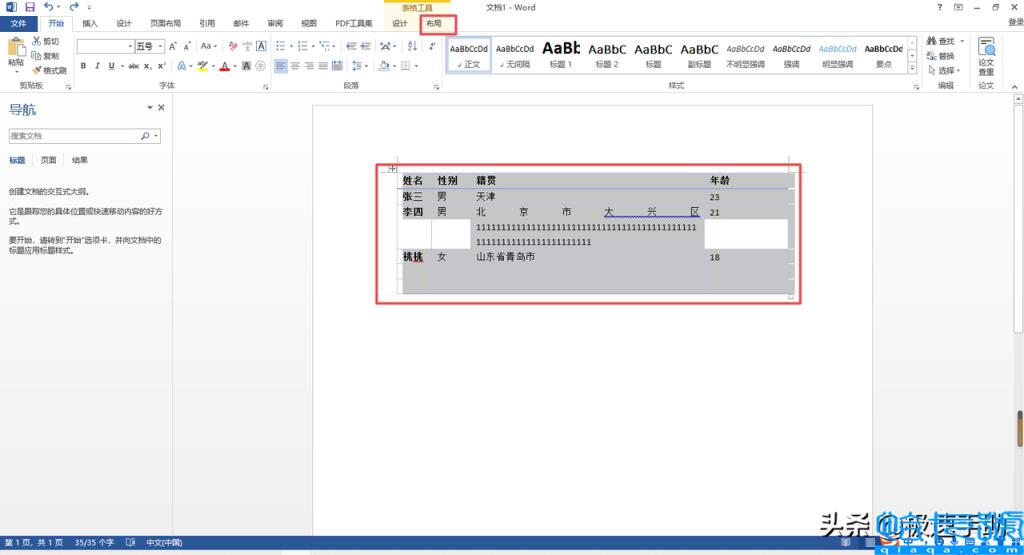Open the table tools 布局 tab
Image resolution: width=1024 pixels, height=555 pixels.
point(434,24)
